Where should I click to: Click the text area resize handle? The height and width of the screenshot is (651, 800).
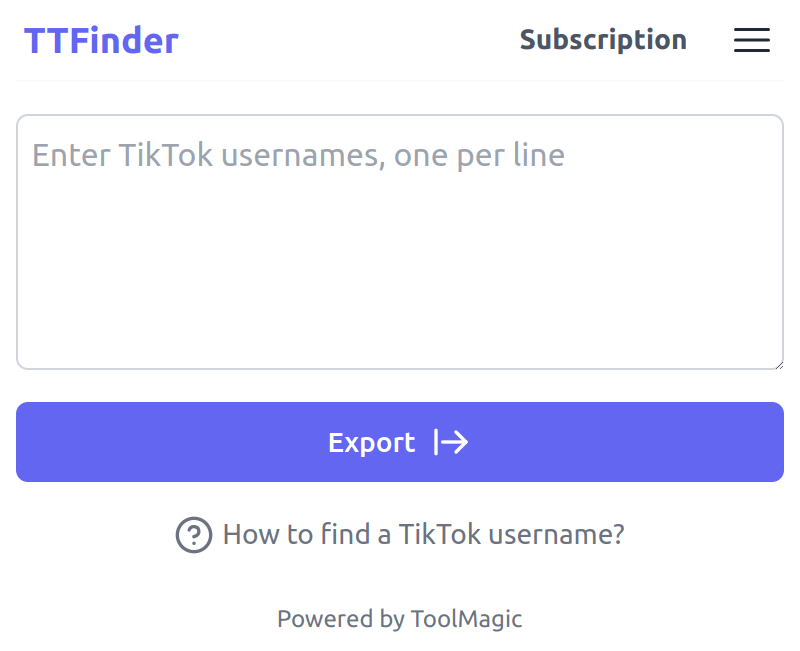pos(777,363)
